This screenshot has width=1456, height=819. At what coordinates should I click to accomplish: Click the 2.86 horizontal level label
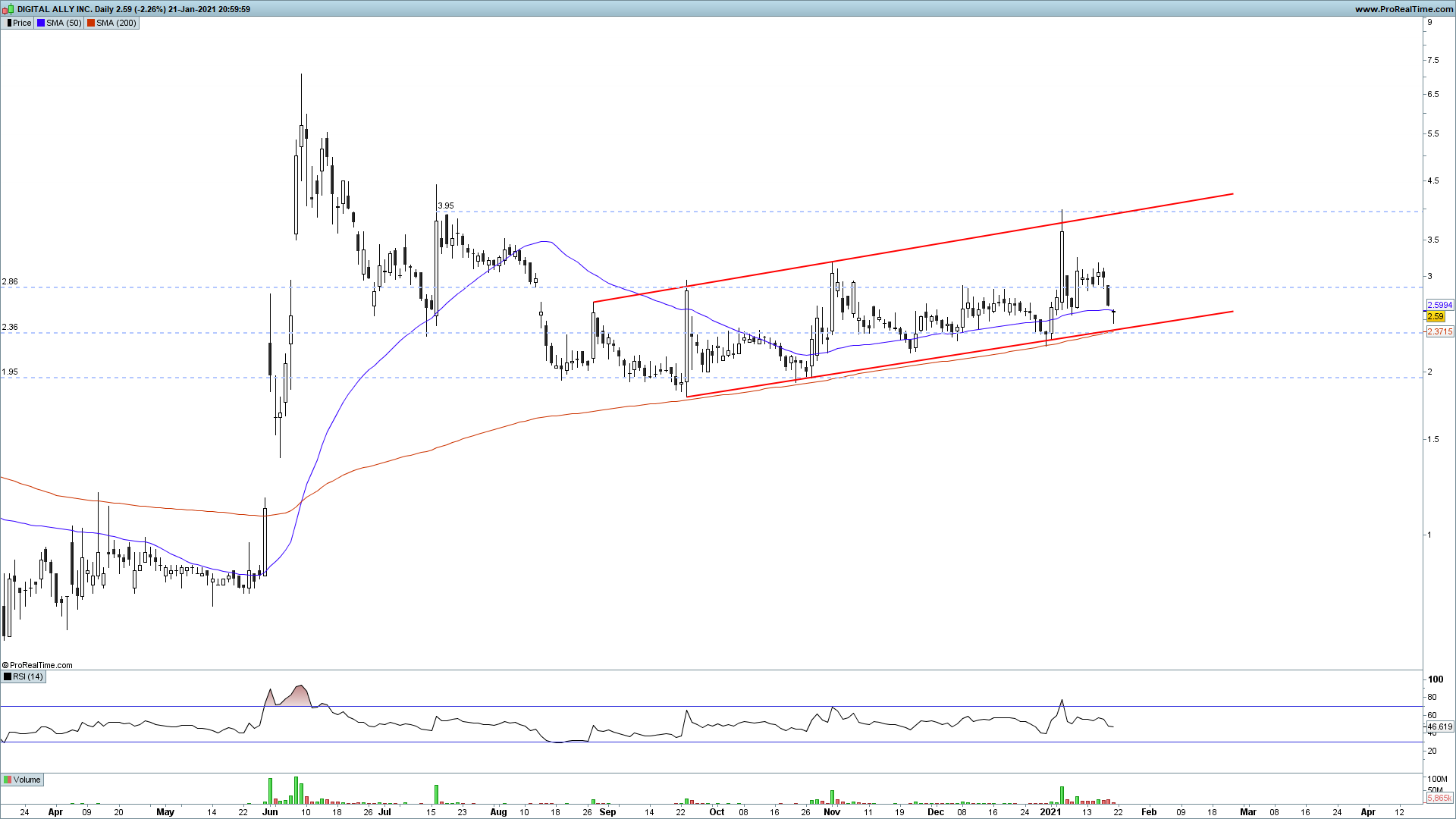pyautogui.click(x=10, y=281)
